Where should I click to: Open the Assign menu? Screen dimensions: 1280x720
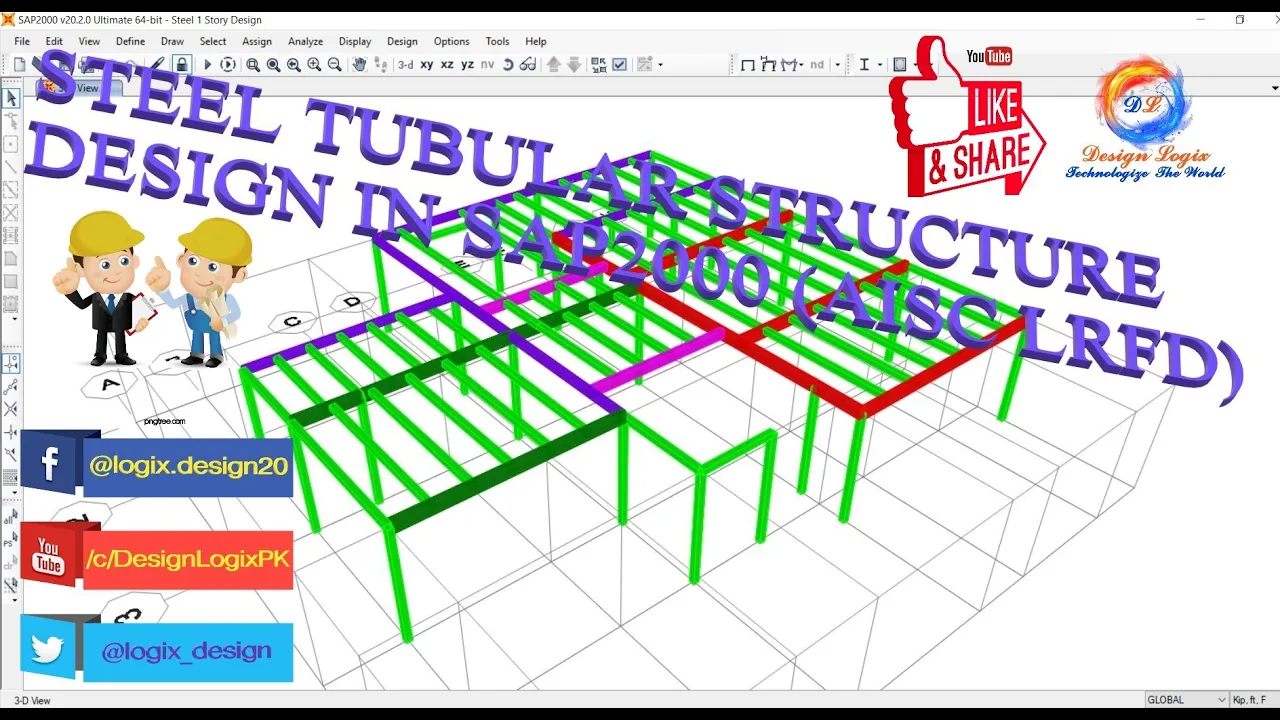[257, 41]
